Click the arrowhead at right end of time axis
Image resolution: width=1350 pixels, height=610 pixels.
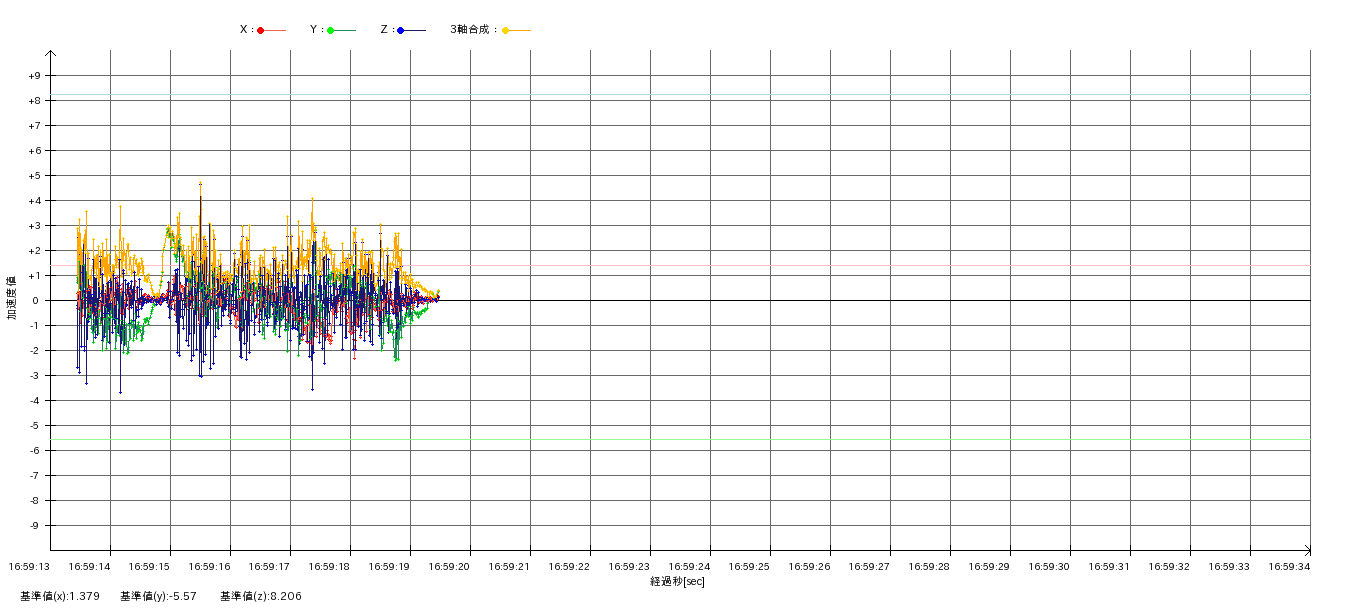(x=1306, y=550)
